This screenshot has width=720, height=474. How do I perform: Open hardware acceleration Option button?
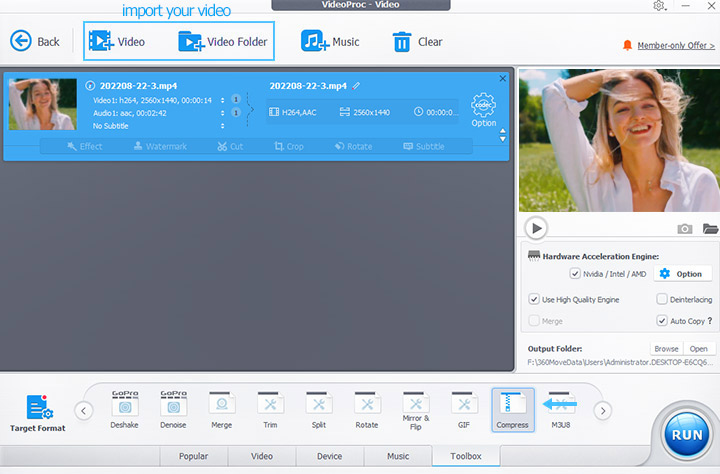click(681, 274)
